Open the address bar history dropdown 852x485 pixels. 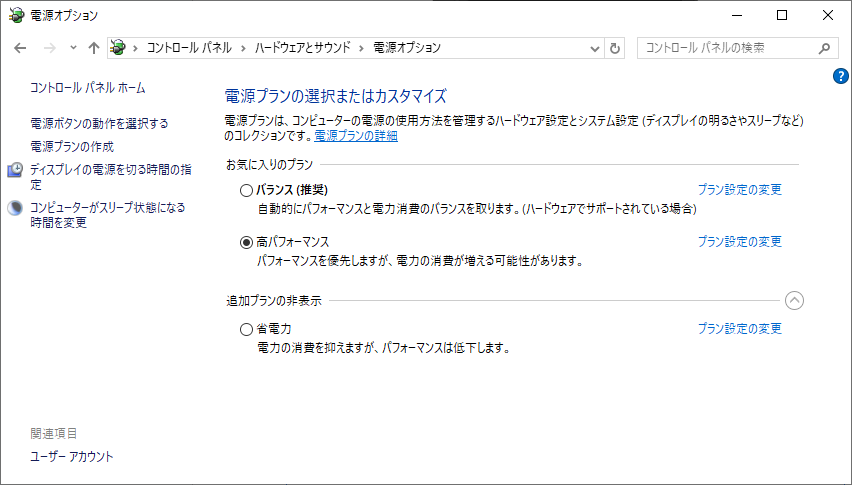tap(595, 48)
